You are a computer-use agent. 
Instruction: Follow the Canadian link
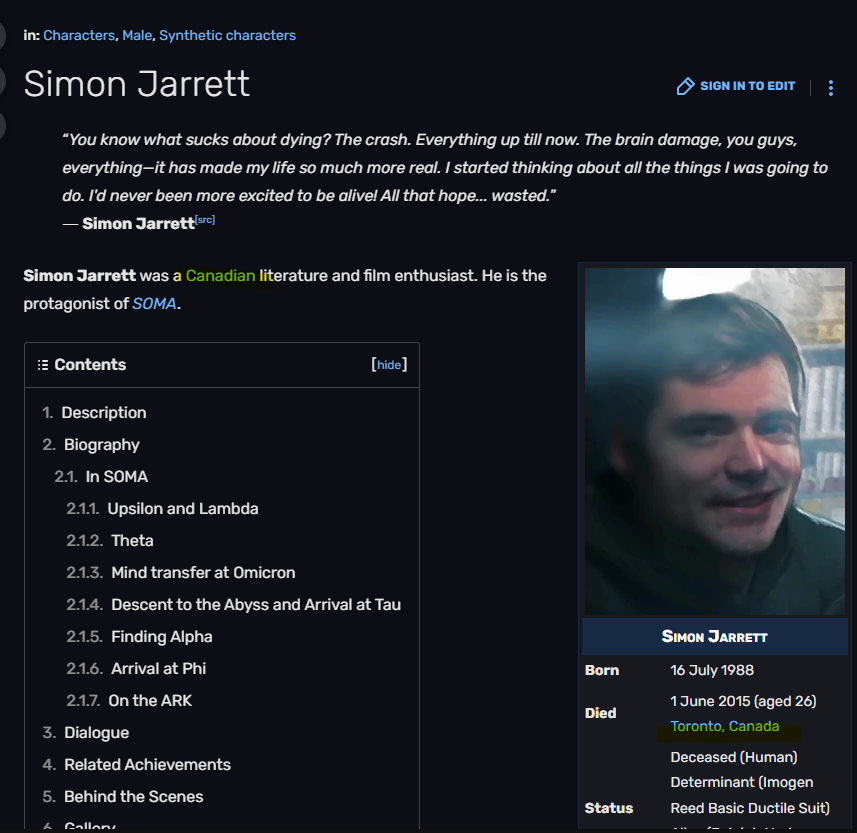(220, 275)
